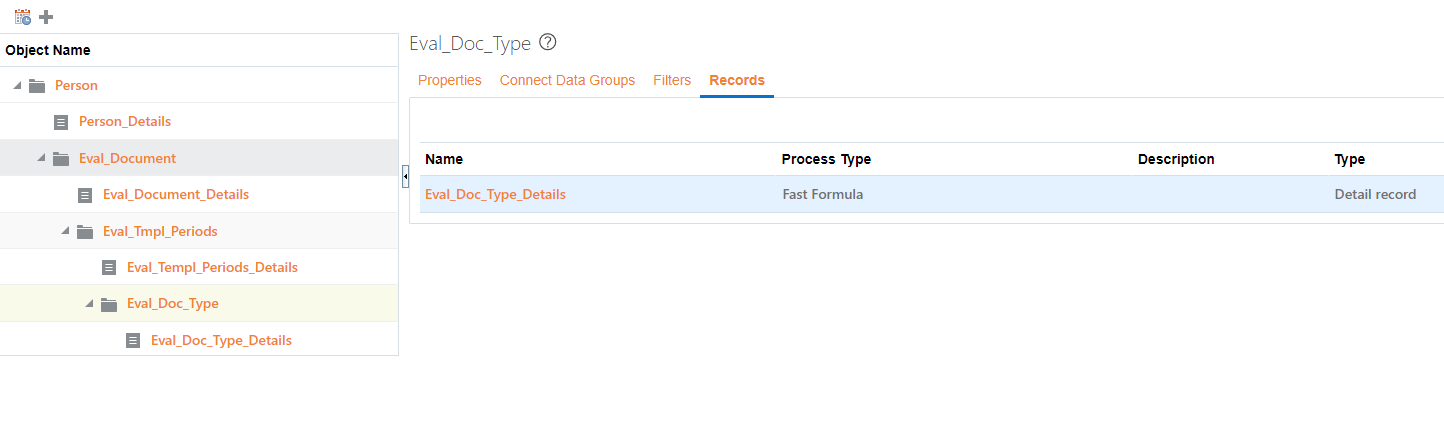This screenshot has width=1444, height=426.
Task: Sort records by Process Type column header
Action: coord(826,159)
